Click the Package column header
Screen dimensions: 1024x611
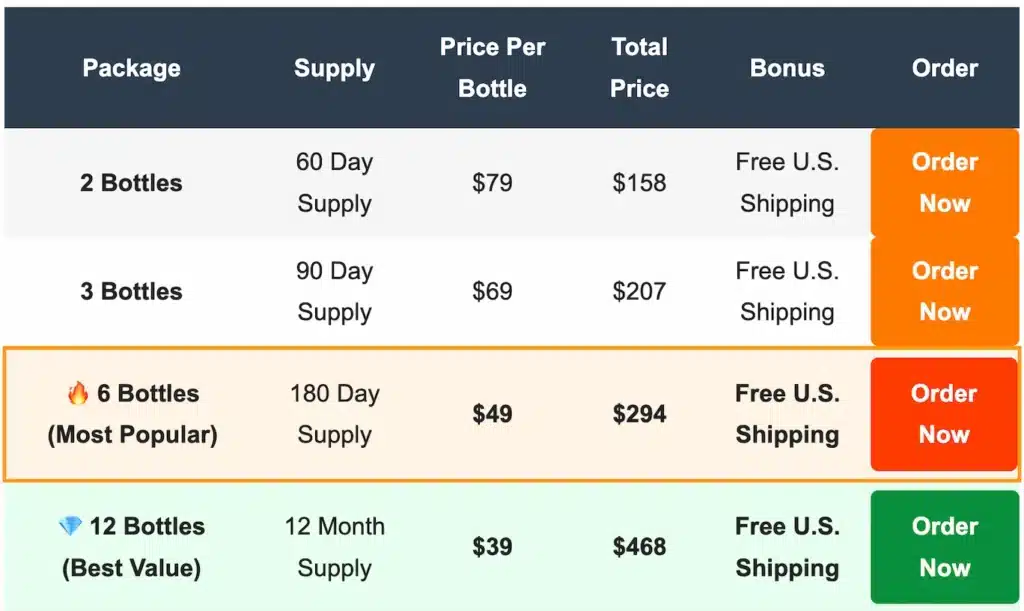[131, 67]
